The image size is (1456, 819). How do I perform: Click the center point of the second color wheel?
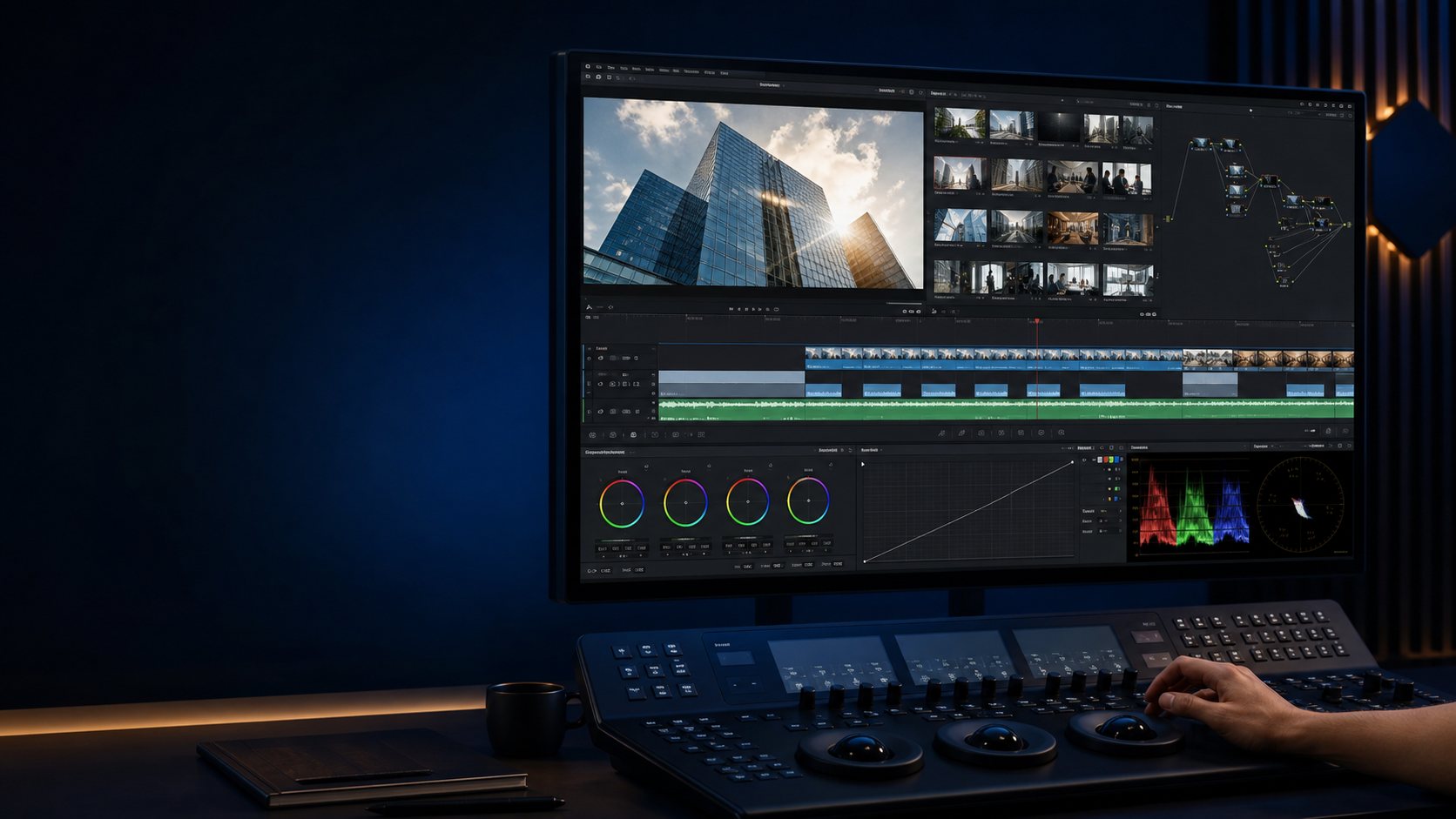tap(685, 502)
